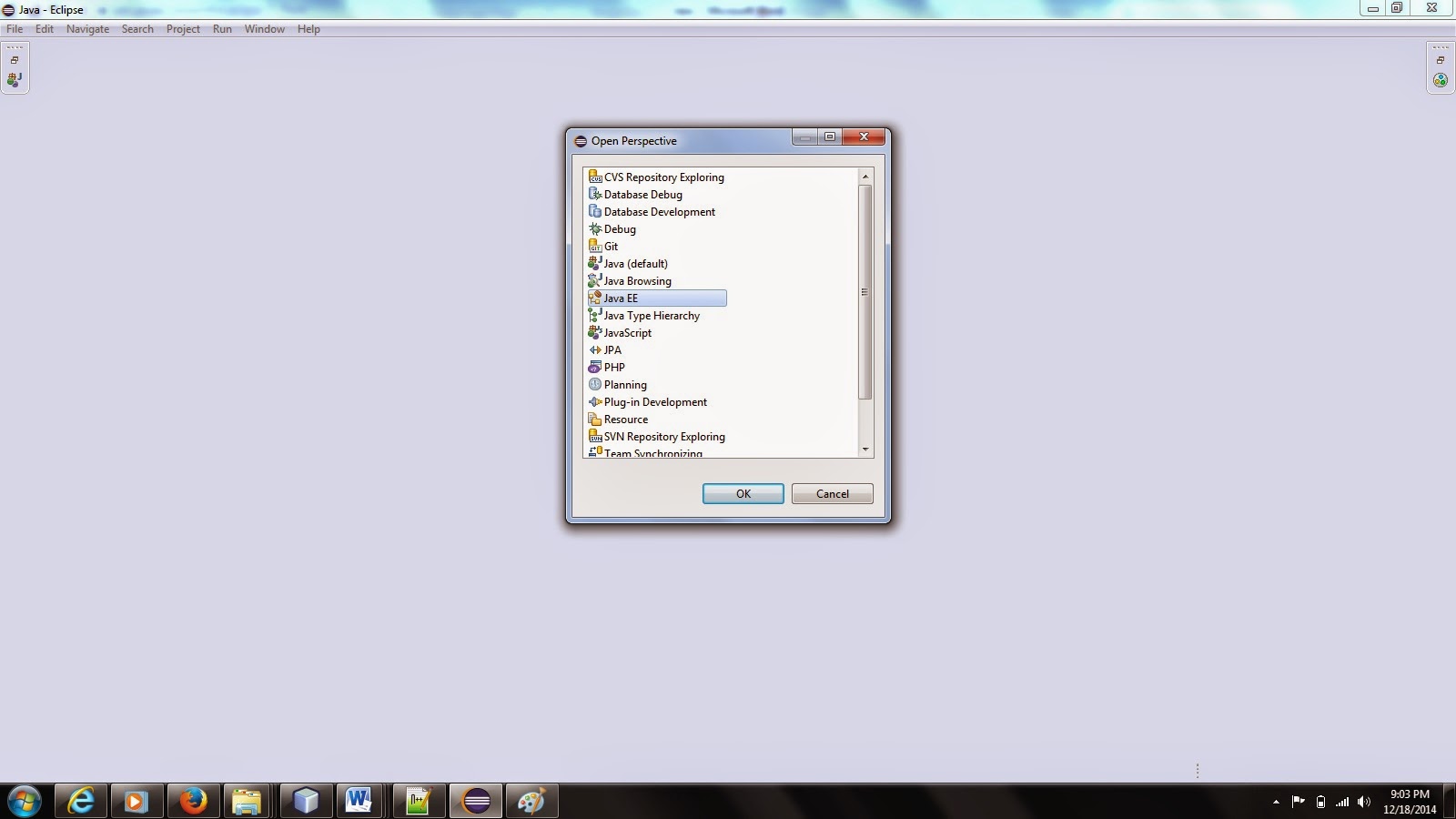Open the File menu
Image resolution: width=1456 pixels, height=819 pixels.
pyautogui.click(x=15, y=29)
